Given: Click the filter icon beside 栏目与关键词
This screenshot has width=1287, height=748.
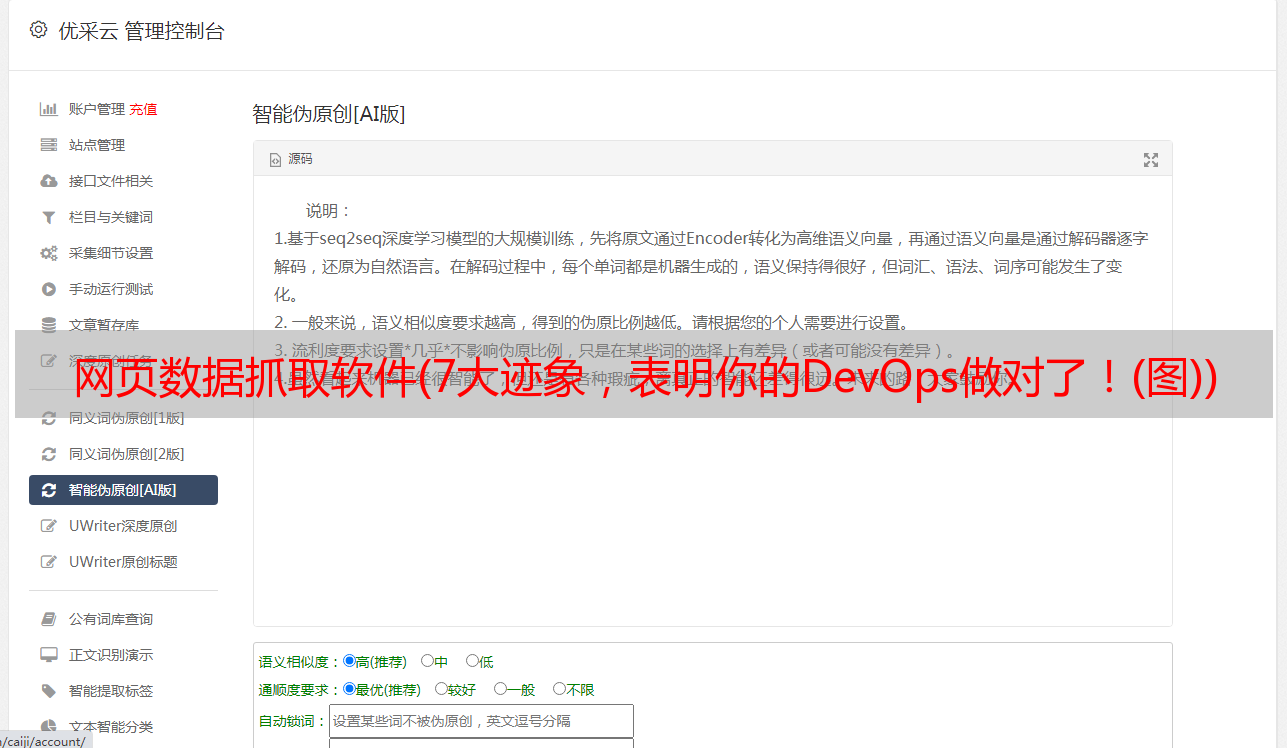Looking at the screenshot, I should pos(48,217).
